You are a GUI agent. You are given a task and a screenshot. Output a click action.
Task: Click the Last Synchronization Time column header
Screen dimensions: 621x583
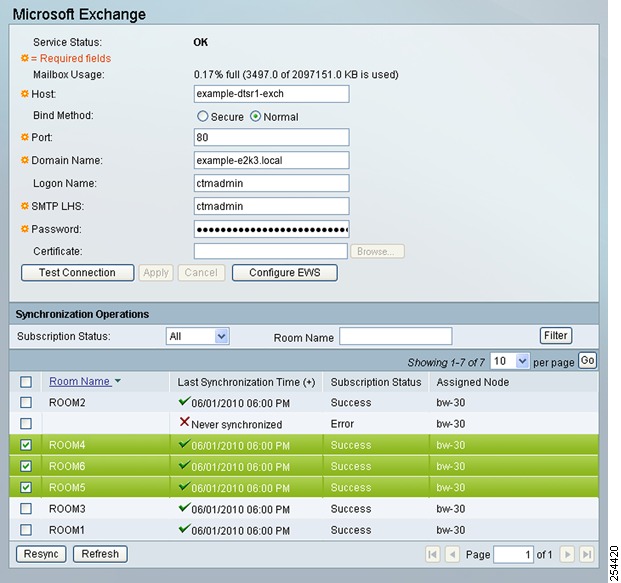click(x=246, y=382)
